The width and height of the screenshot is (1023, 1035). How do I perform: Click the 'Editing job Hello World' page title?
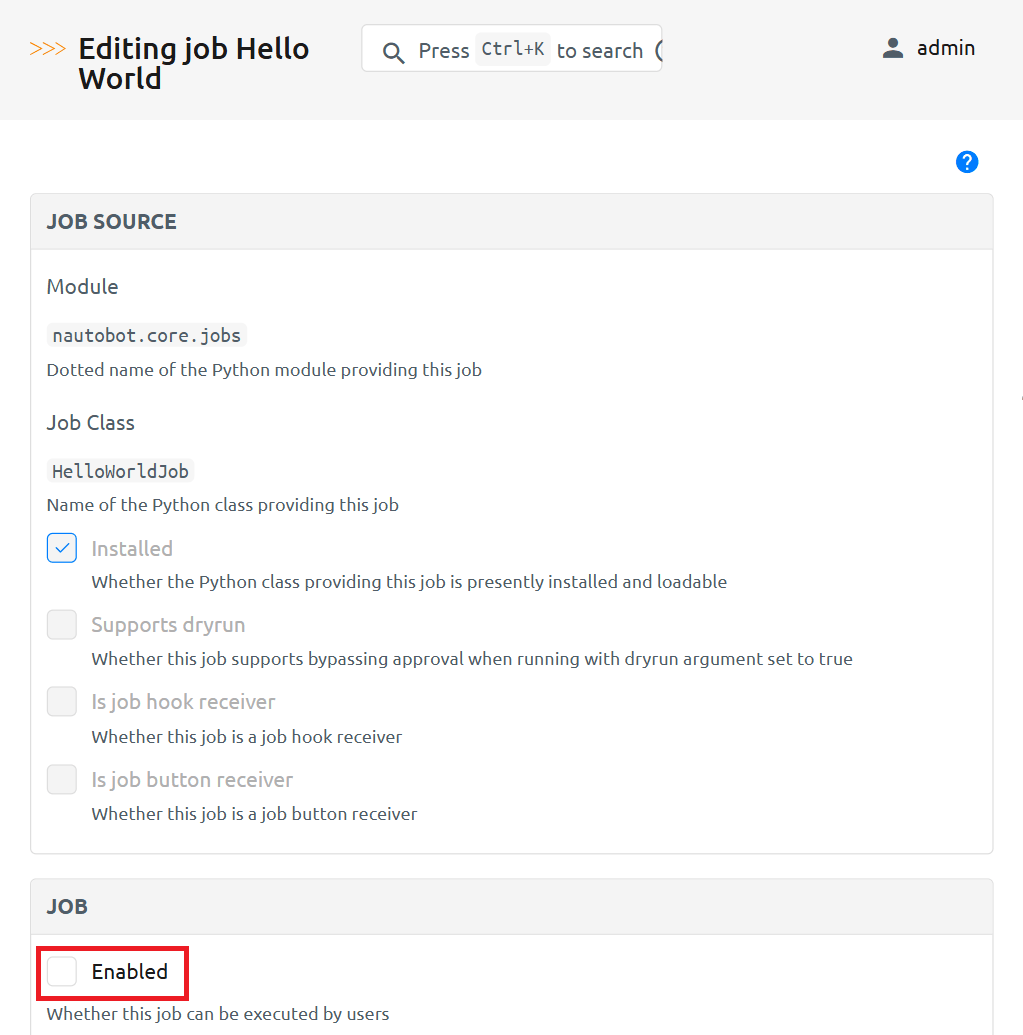coord(193,63)
